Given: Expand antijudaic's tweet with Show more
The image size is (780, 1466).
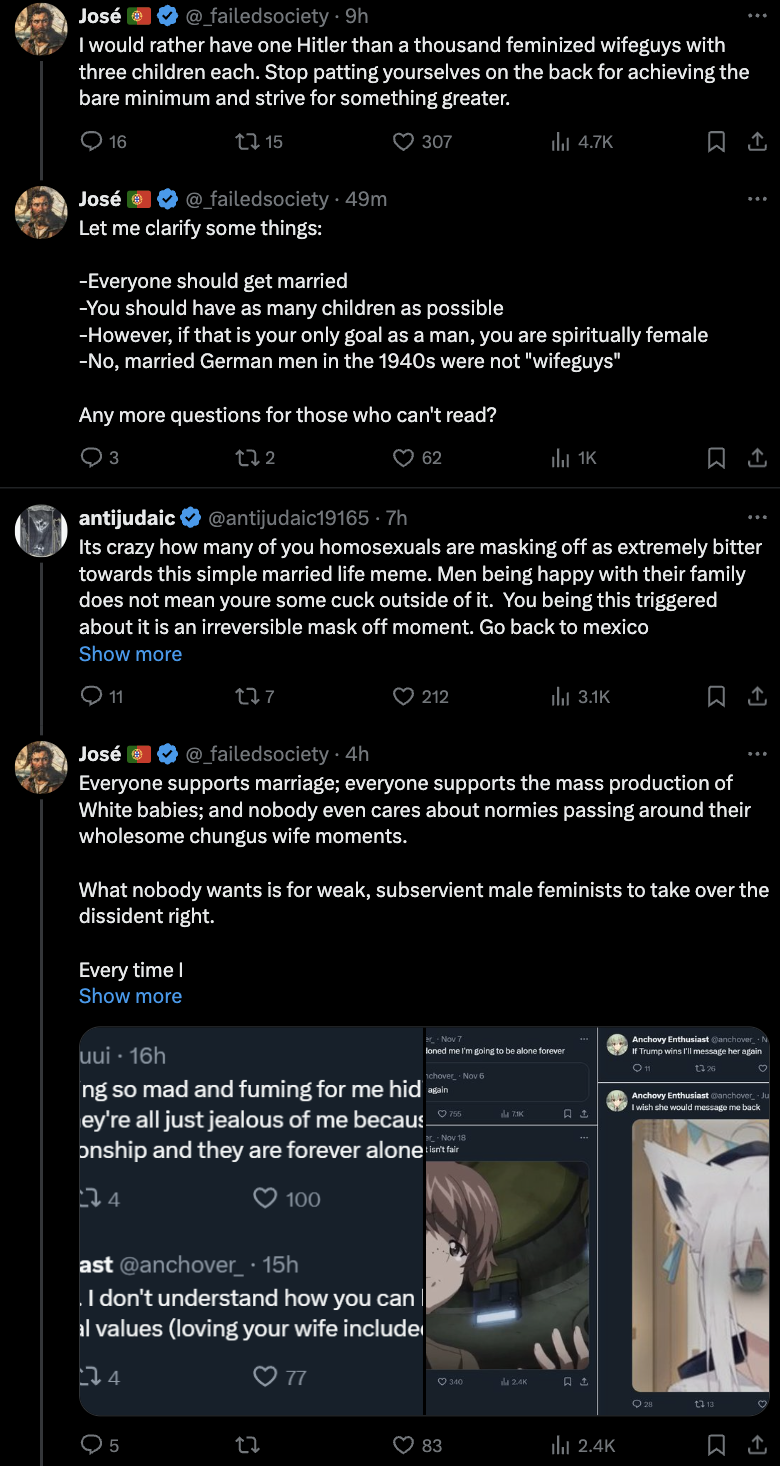Looking at the screenshot, I should [x=130, y=654].
